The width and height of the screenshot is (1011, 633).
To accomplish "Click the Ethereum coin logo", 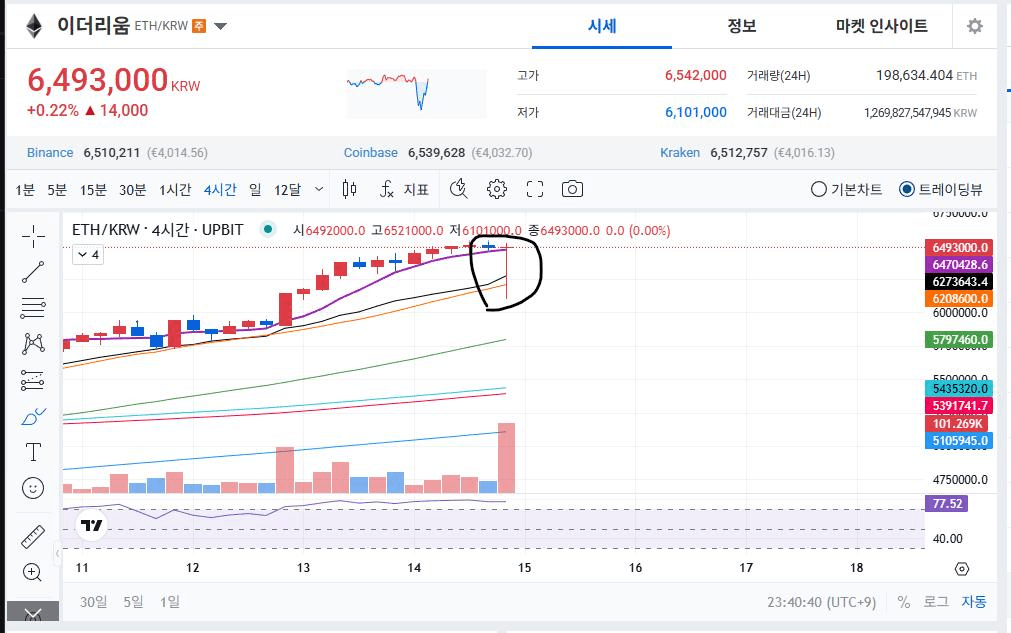I will [34, 26].
